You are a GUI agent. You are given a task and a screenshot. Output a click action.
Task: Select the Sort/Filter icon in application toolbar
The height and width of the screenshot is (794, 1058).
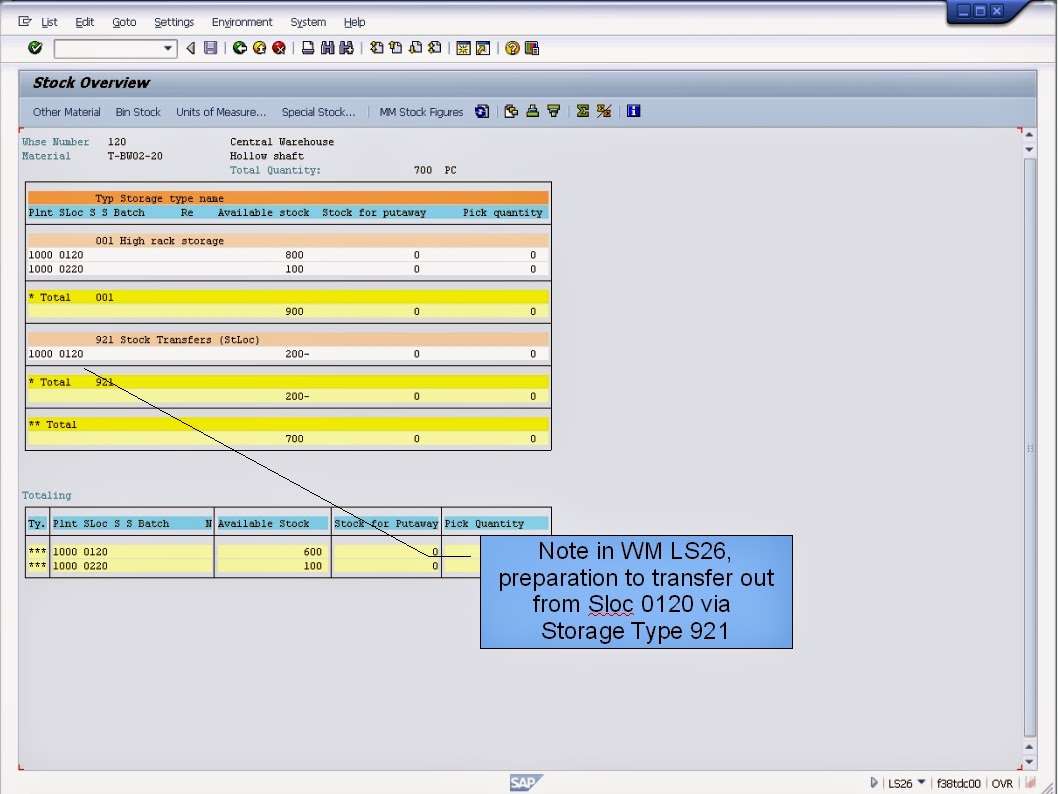(554, 111)
